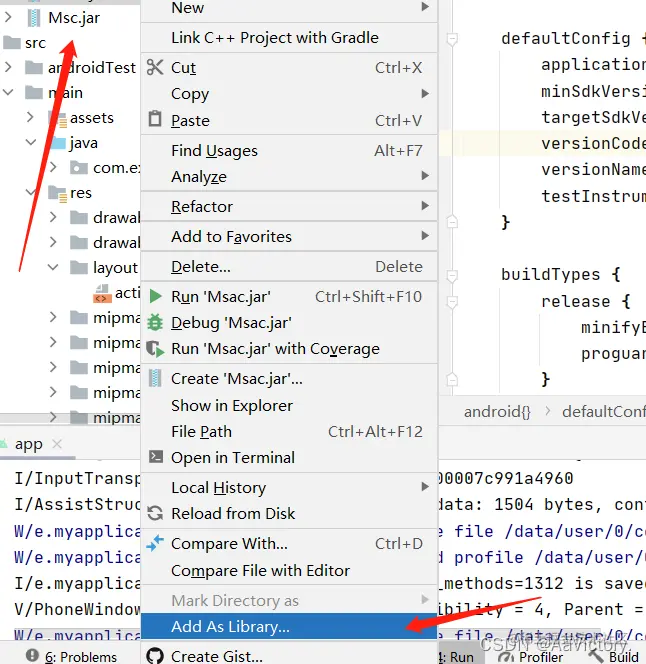Collapse the defaultConfig code fold marker
The image size is (646, 664).
tap(452, 39)
